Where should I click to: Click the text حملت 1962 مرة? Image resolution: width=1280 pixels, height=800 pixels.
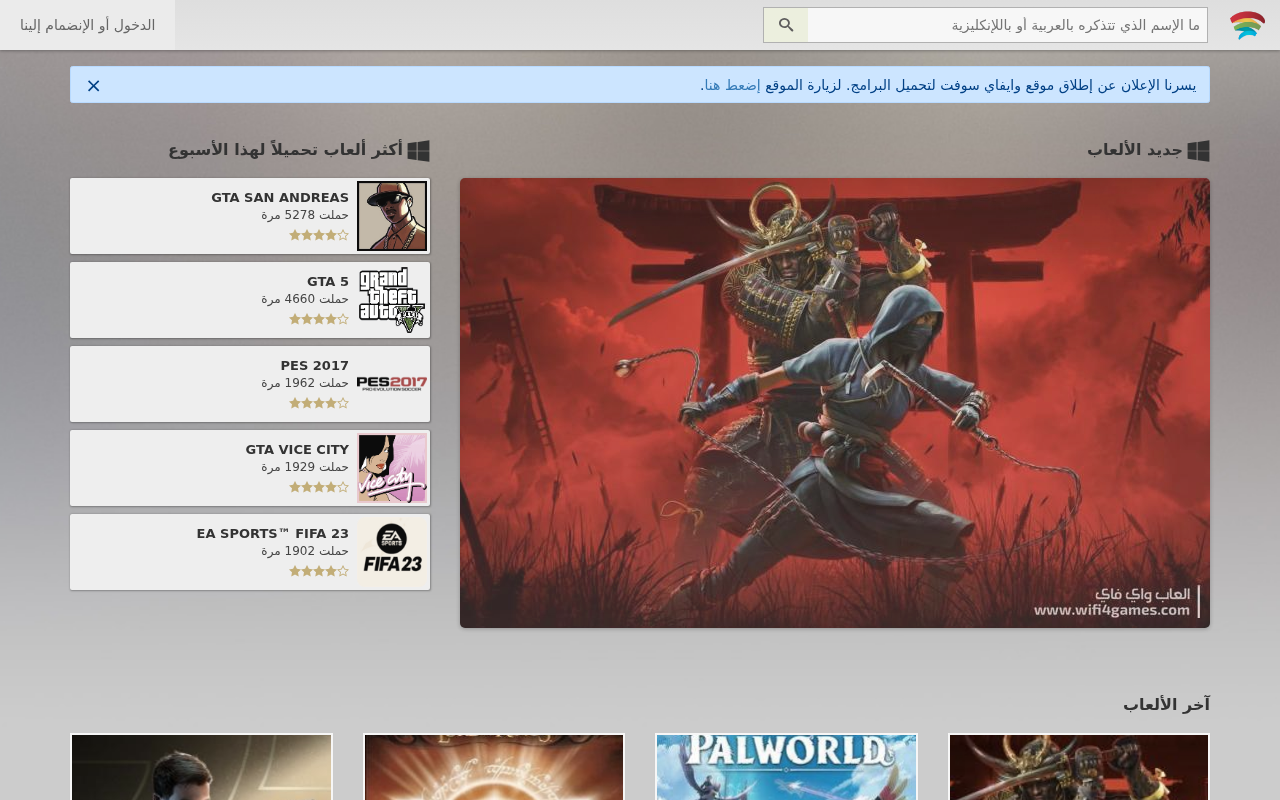click(305, 383)
